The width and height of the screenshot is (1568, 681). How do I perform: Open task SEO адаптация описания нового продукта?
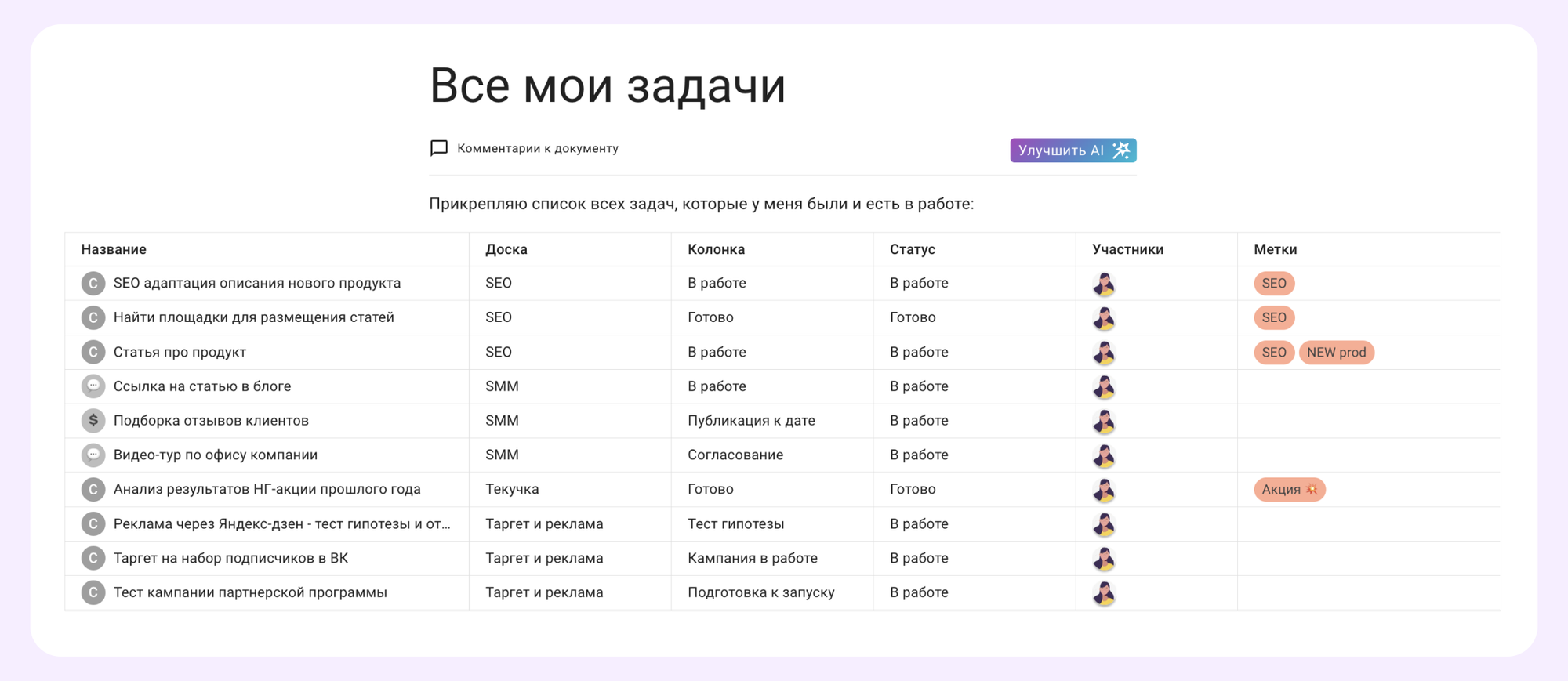[x=257, y=283]
